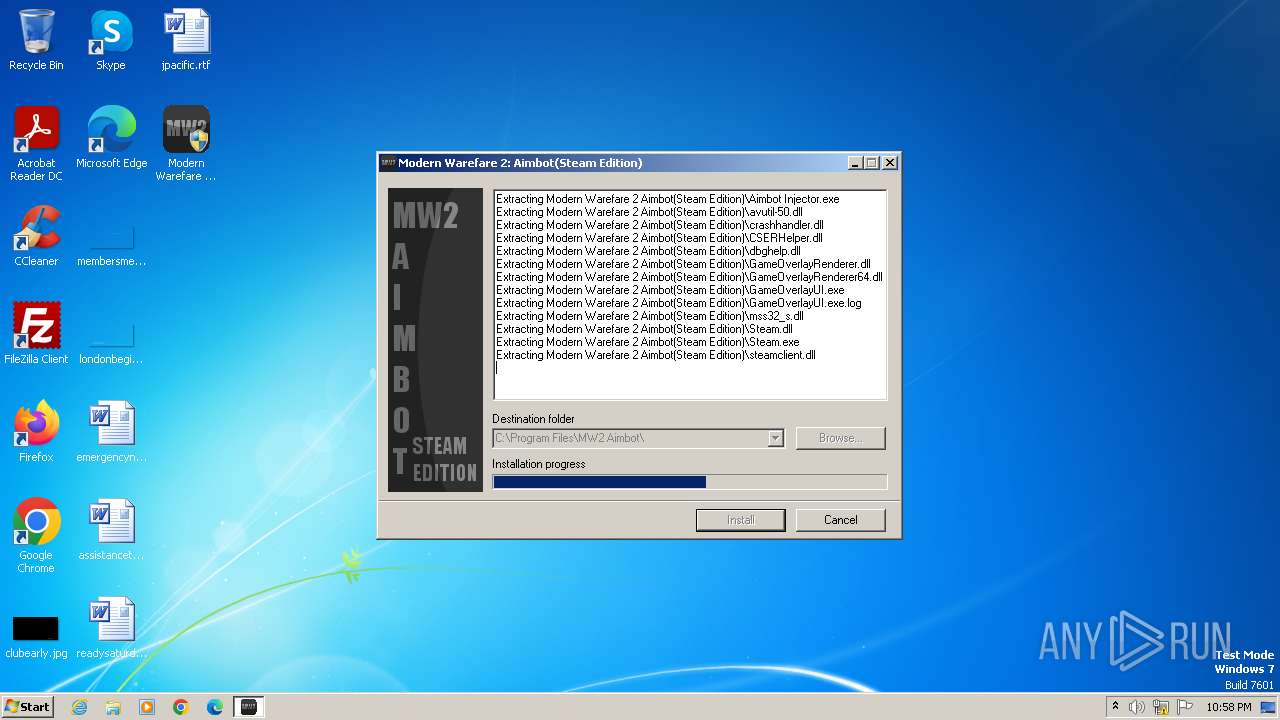Click the 'mss32_s.dll' extraction line
Screen dimensions: 1280x720
click(x=650, y=316)
